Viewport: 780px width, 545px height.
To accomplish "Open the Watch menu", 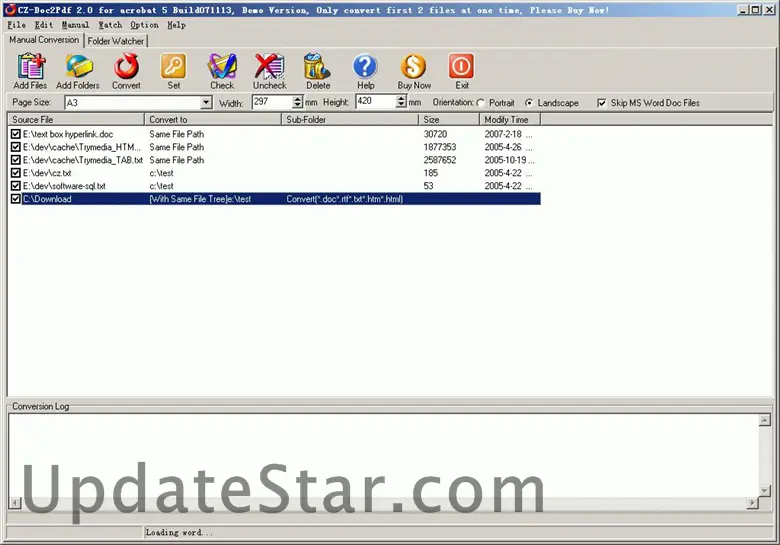I will 110,25.
